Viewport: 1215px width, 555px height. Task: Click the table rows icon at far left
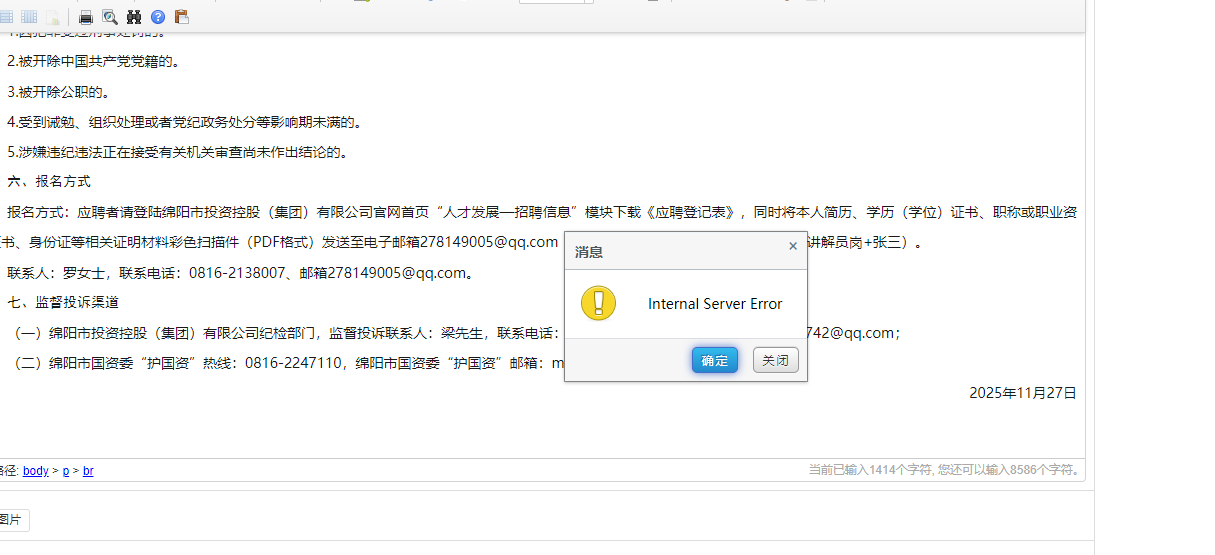7,17
